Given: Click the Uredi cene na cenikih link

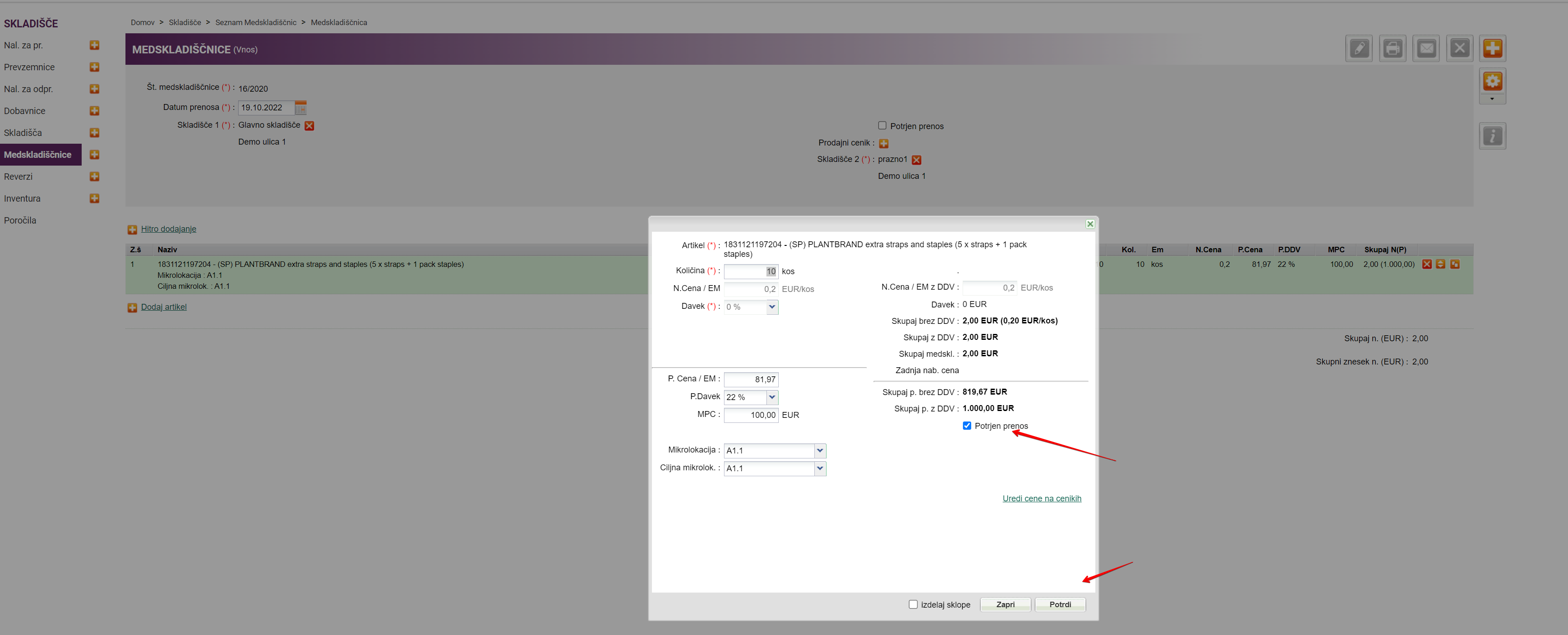Looking at the screenshot, I should click(x=1042, y=498).
